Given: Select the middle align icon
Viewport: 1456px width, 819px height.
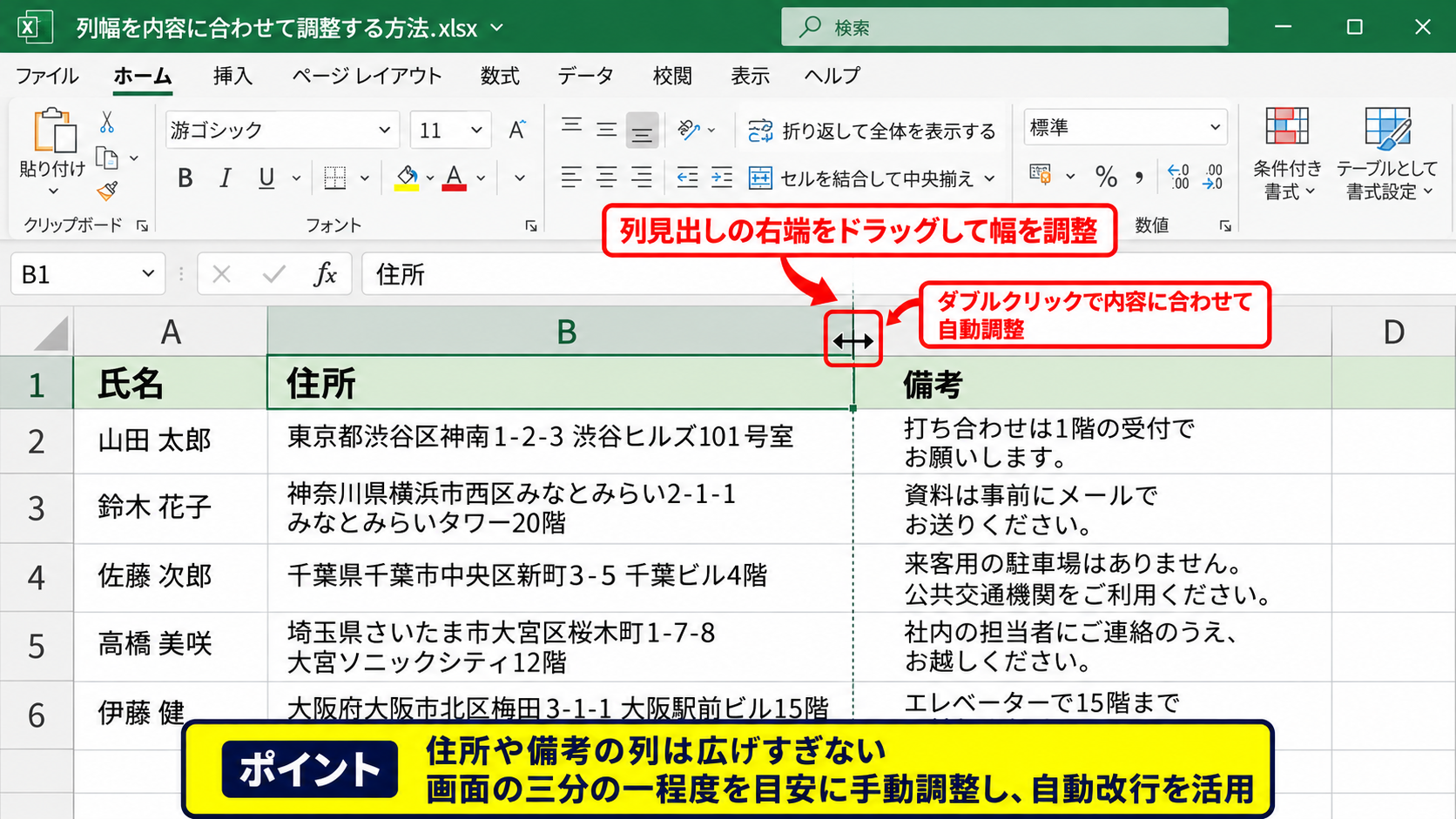Looking at the screenshot, I should click(x=606, y=131).
